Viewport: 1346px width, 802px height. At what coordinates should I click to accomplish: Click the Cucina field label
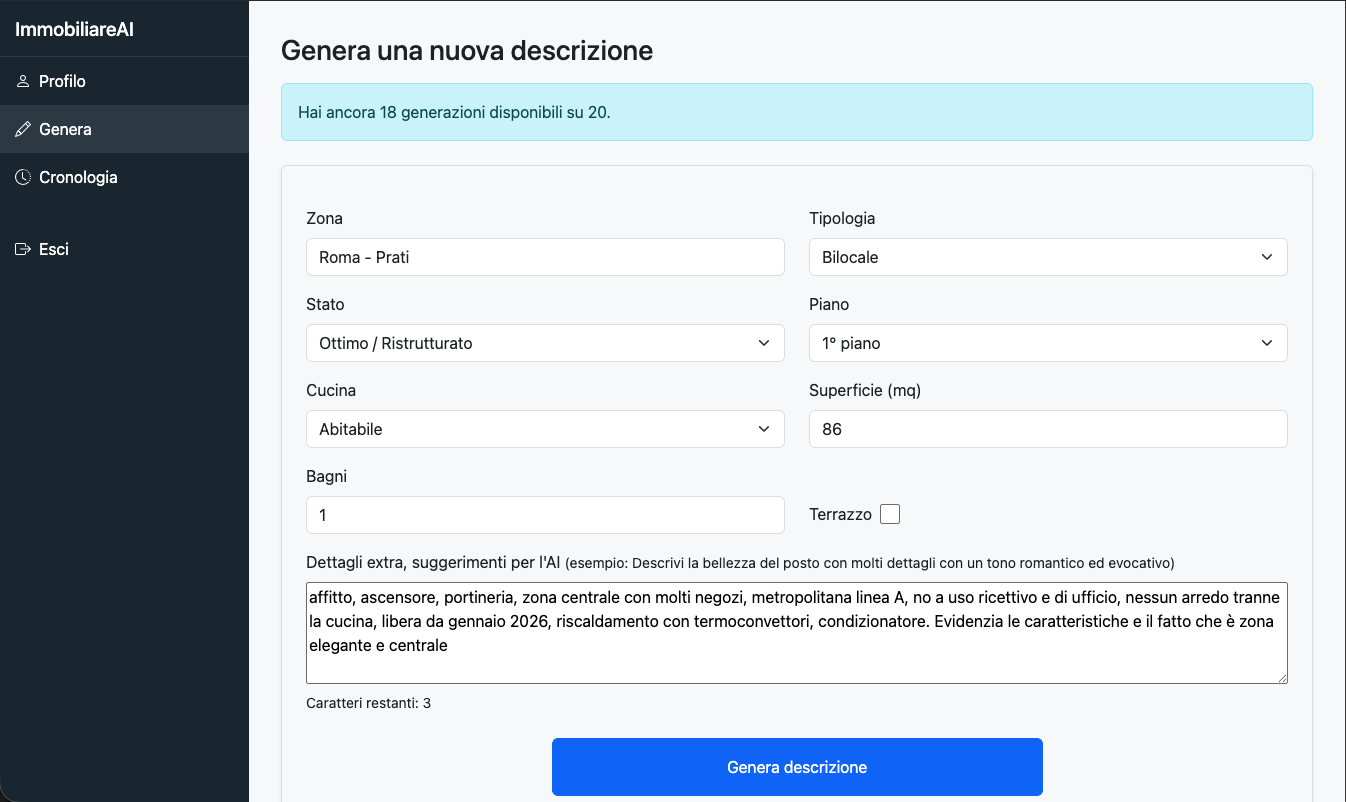(331, 390)
